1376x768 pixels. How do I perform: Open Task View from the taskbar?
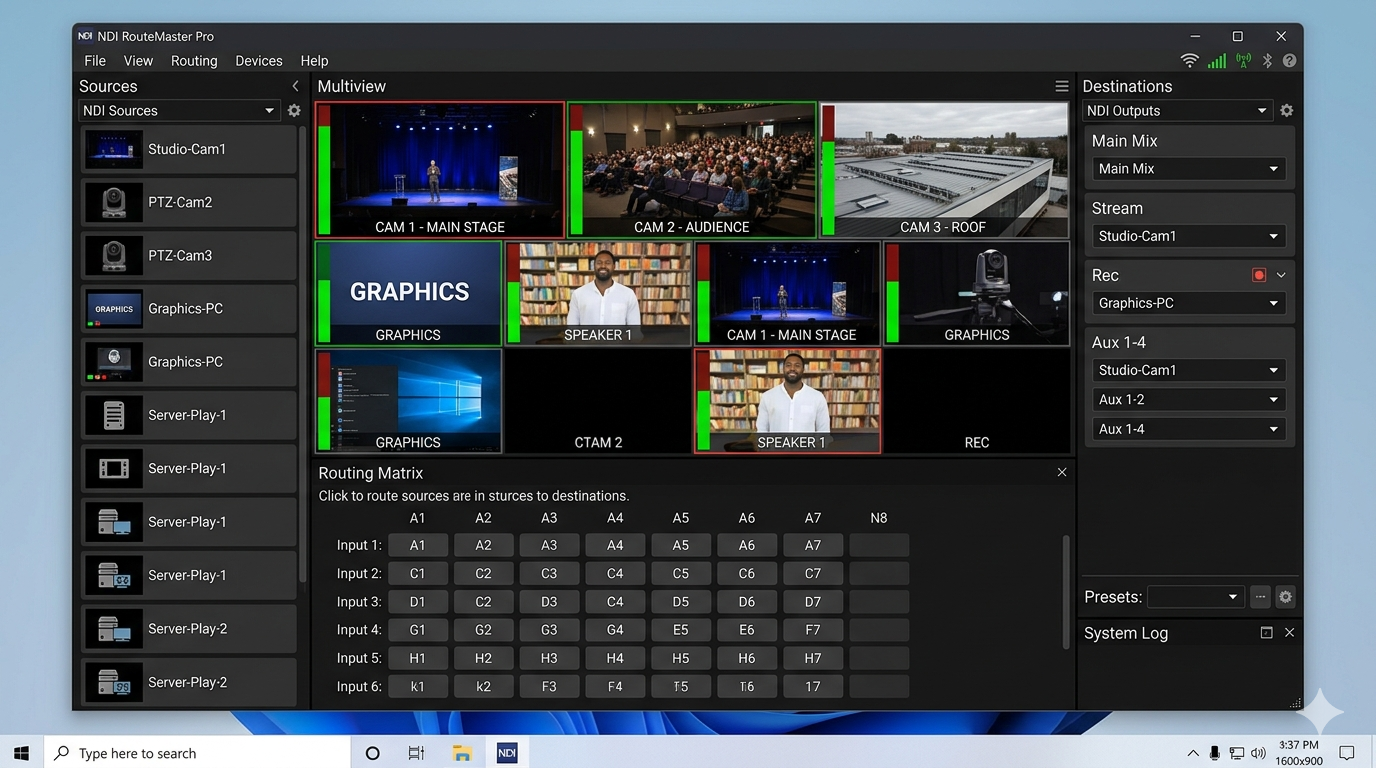point(416,753)
